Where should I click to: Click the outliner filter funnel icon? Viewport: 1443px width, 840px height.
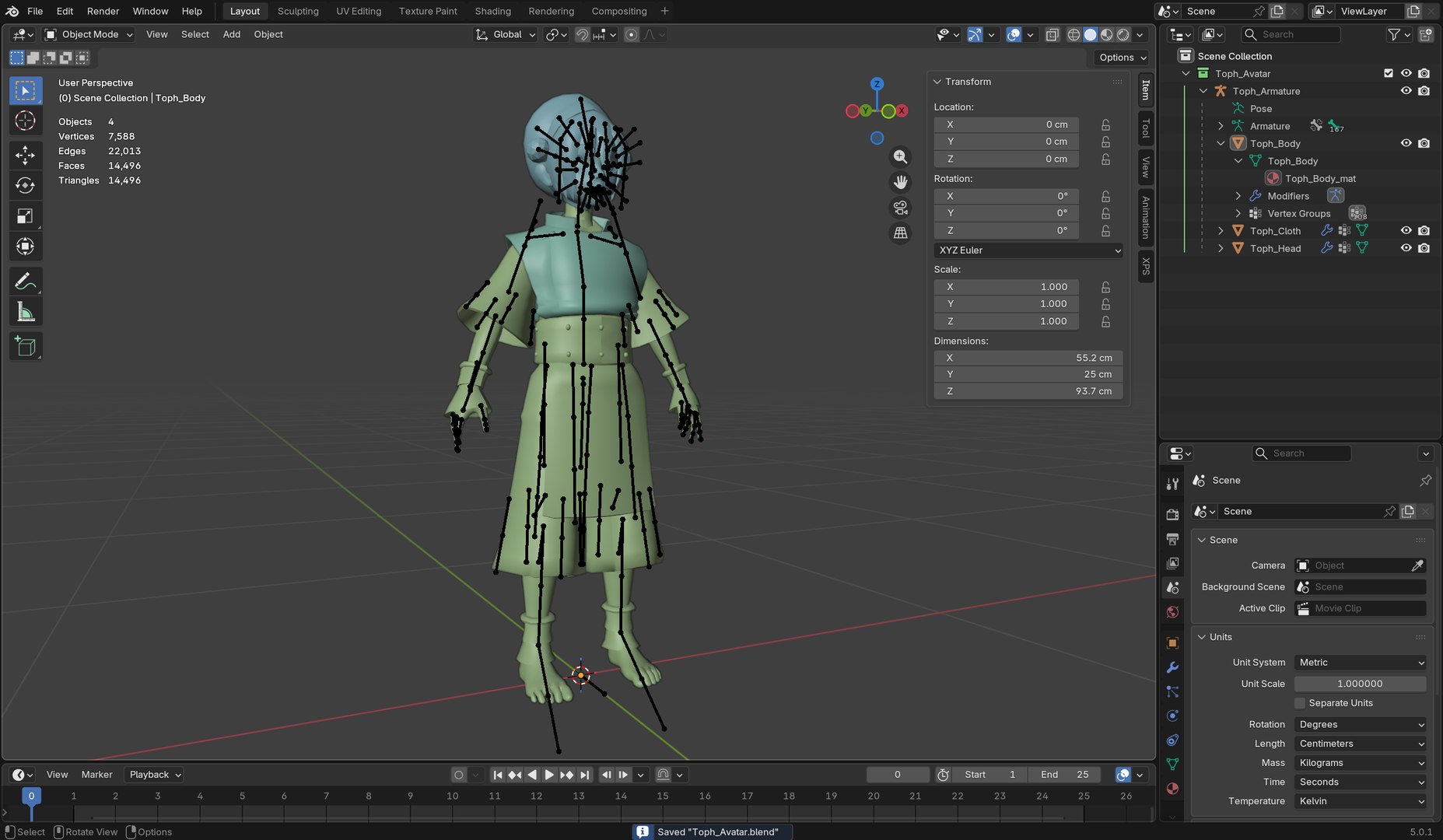[1394, 34]
